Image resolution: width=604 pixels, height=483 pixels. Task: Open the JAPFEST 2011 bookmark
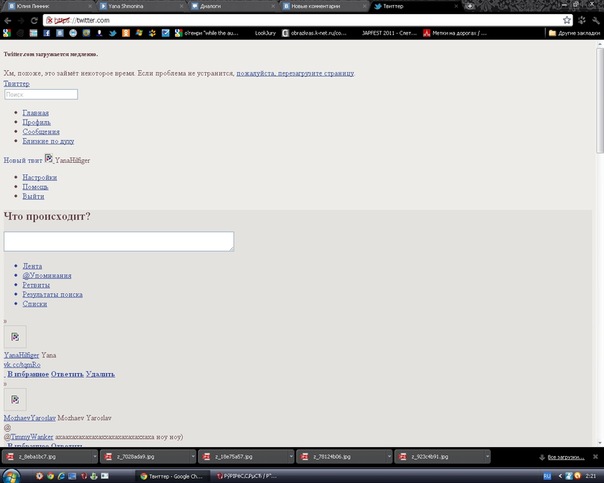389,33
